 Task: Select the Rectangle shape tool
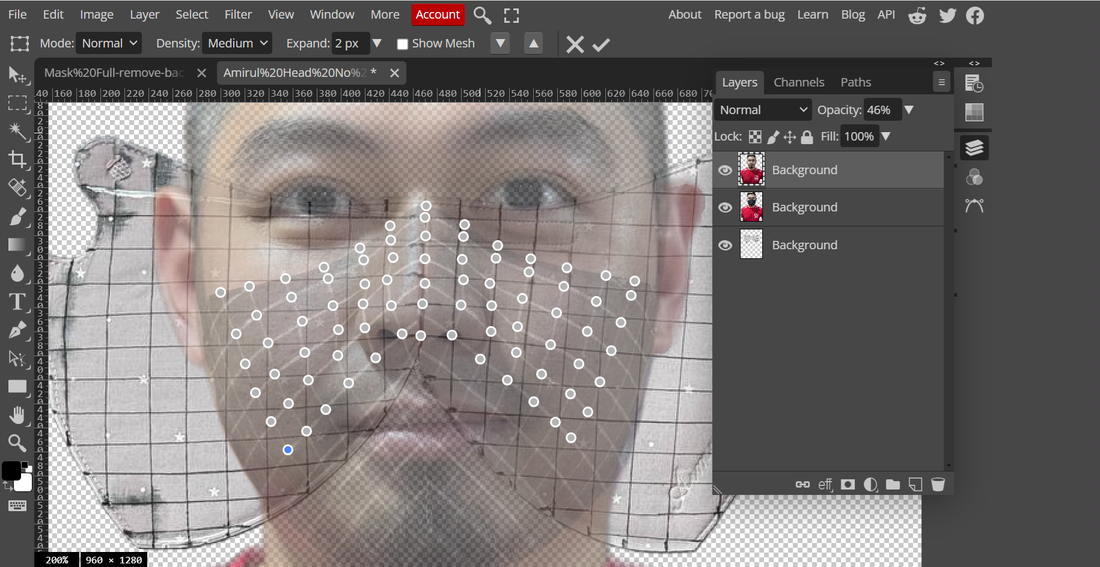point(17,387)
